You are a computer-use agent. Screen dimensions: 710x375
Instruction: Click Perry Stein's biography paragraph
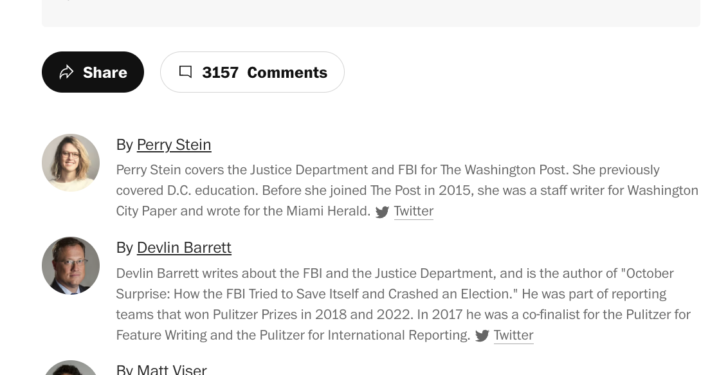click(x=407, y=191)
